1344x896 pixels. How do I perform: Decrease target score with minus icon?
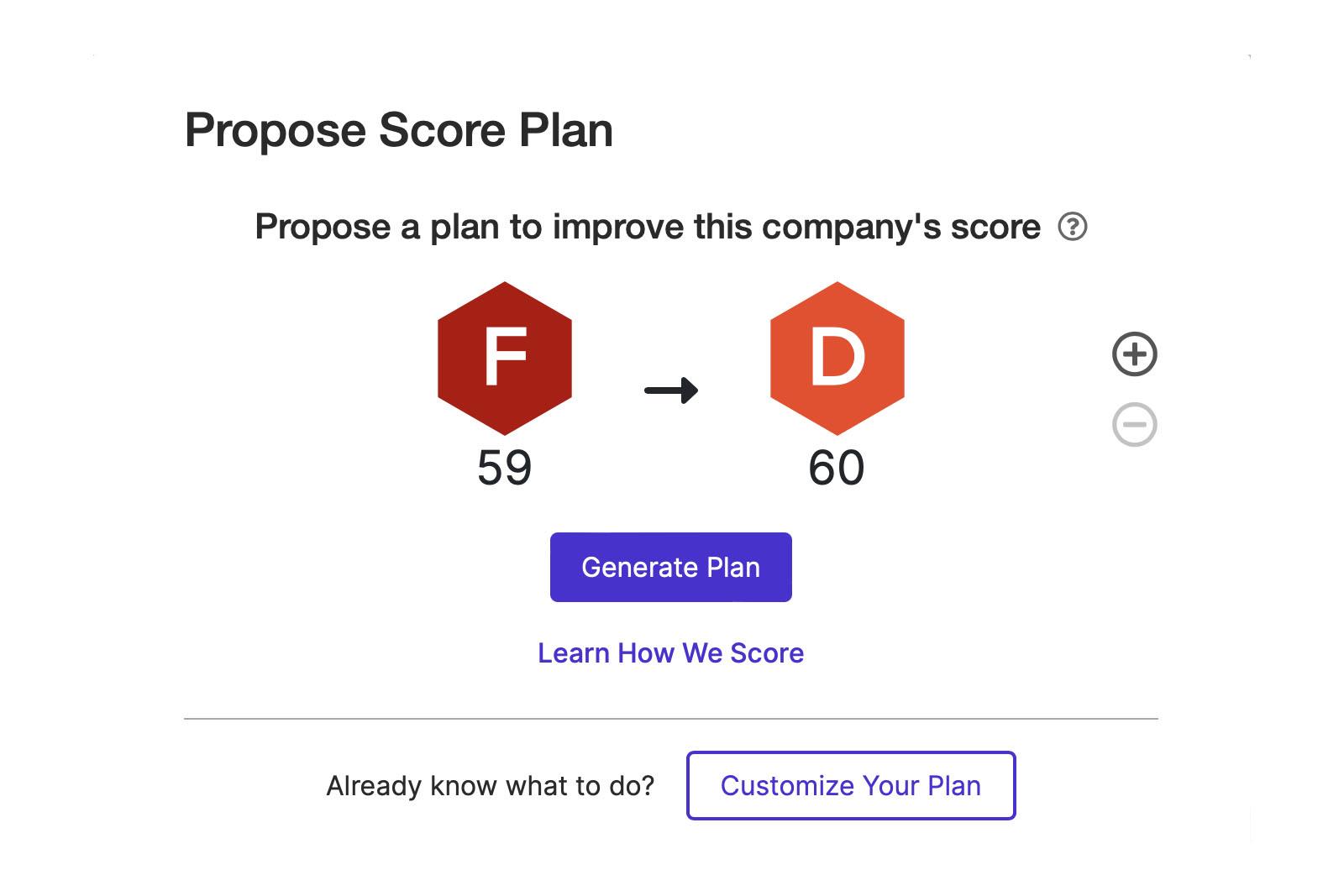click(1135, 424)
